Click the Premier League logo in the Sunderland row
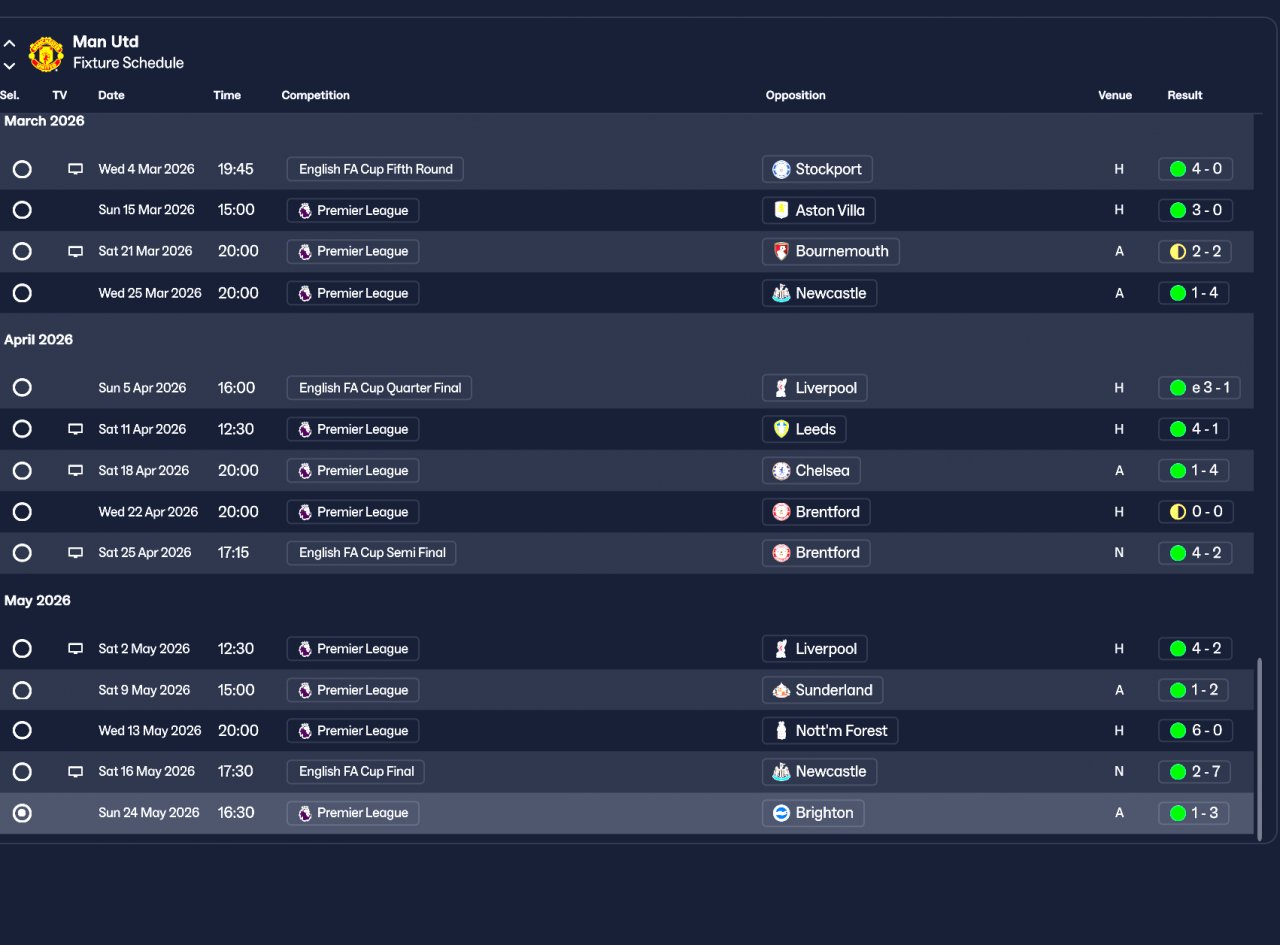This screenshot has height=945, width=1280. [305, 690]
